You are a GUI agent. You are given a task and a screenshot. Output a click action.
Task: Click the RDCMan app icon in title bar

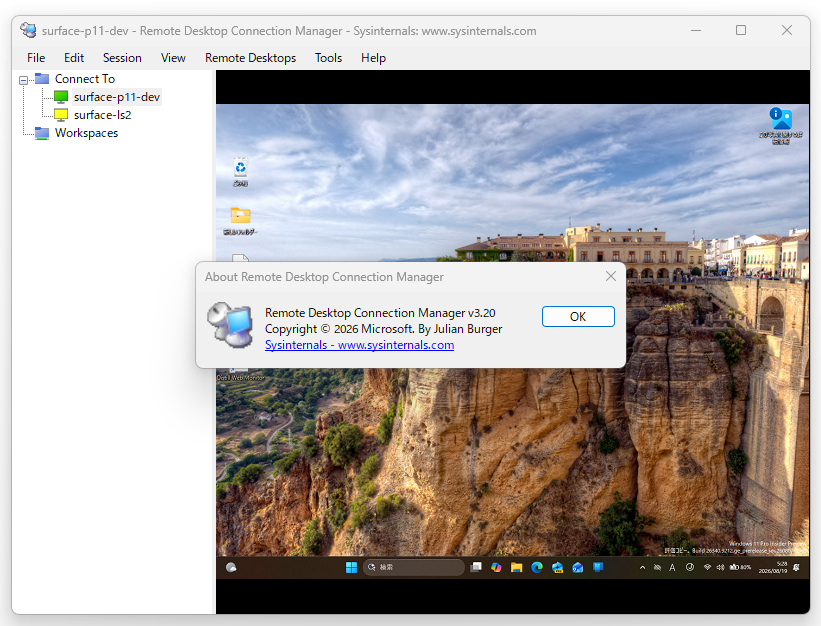pos(28,30)
